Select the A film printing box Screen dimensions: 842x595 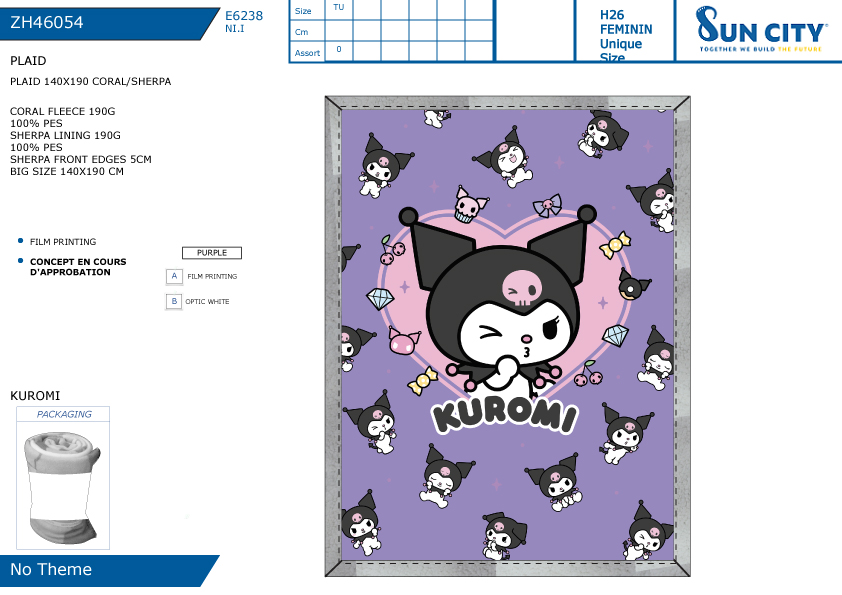pyautogui.click(x=174, y=276)
